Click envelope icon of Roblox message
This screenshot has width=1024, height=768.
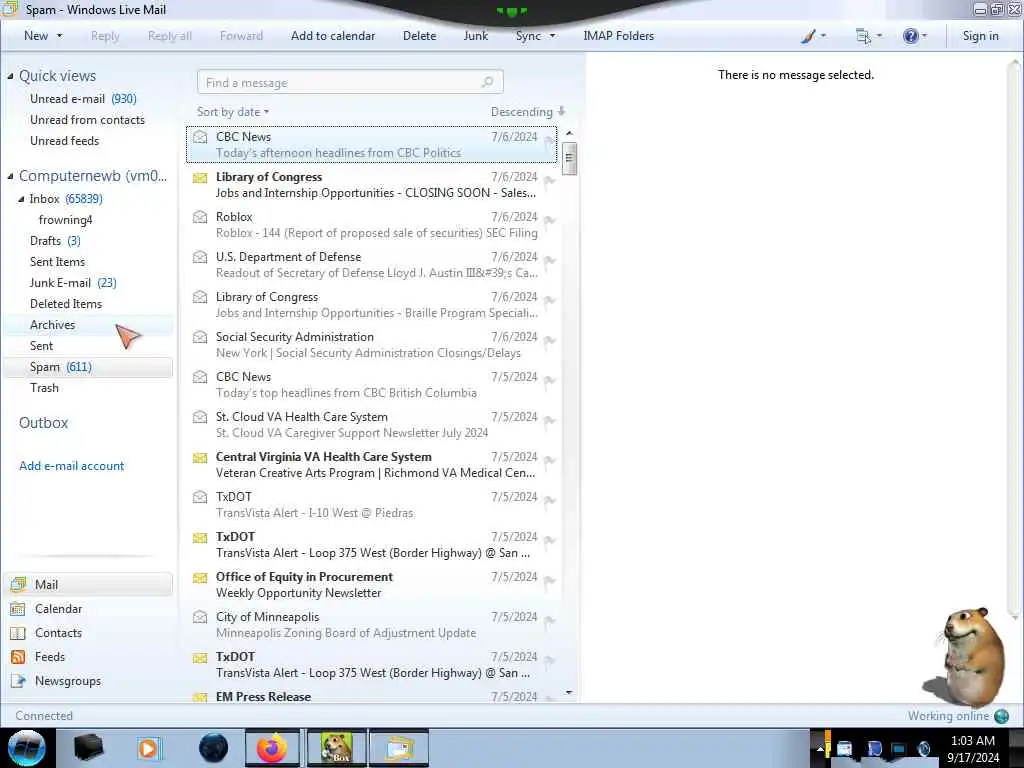tap(200, 217)
